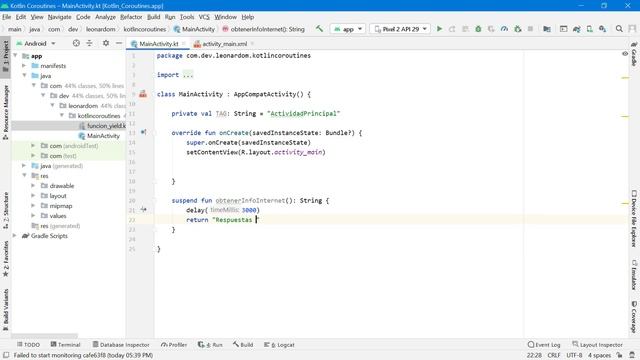Image resolution: width=640 pixels, height=360 pixels.
Task: Click the override gutter icon beside onCreate
Action: (x=143, y=132)
